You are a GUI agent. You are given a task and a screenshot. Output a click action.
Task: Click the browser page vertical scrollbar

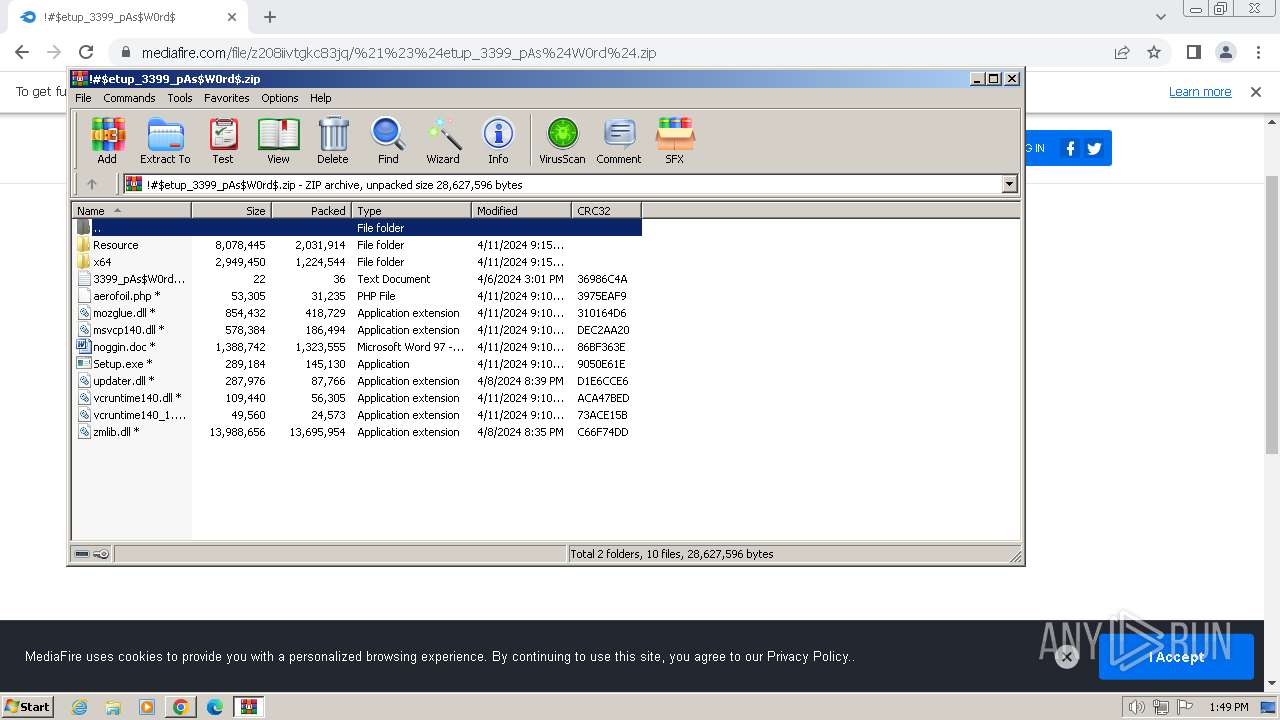tap(1272, 315)
